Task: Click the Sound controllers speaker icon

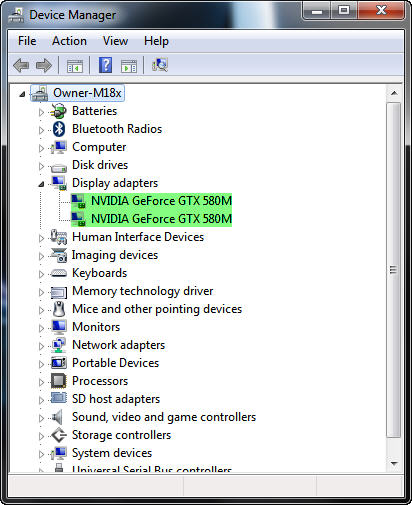Action: [57, 417]
